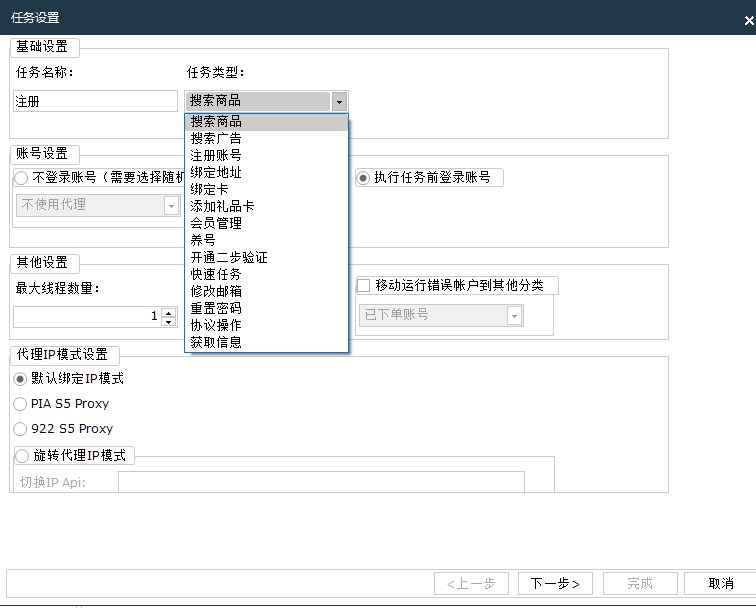
Task: Choose 注册账号 from the task type list
Action: coord(266,156)
